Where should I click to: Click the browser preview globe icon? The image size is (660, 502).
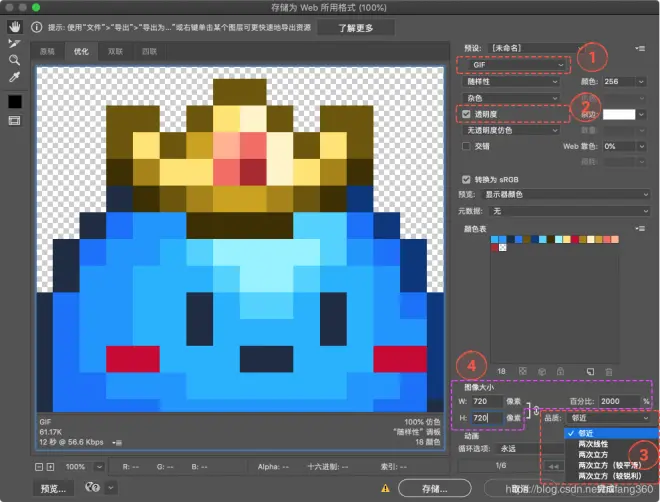coord(92,487)
